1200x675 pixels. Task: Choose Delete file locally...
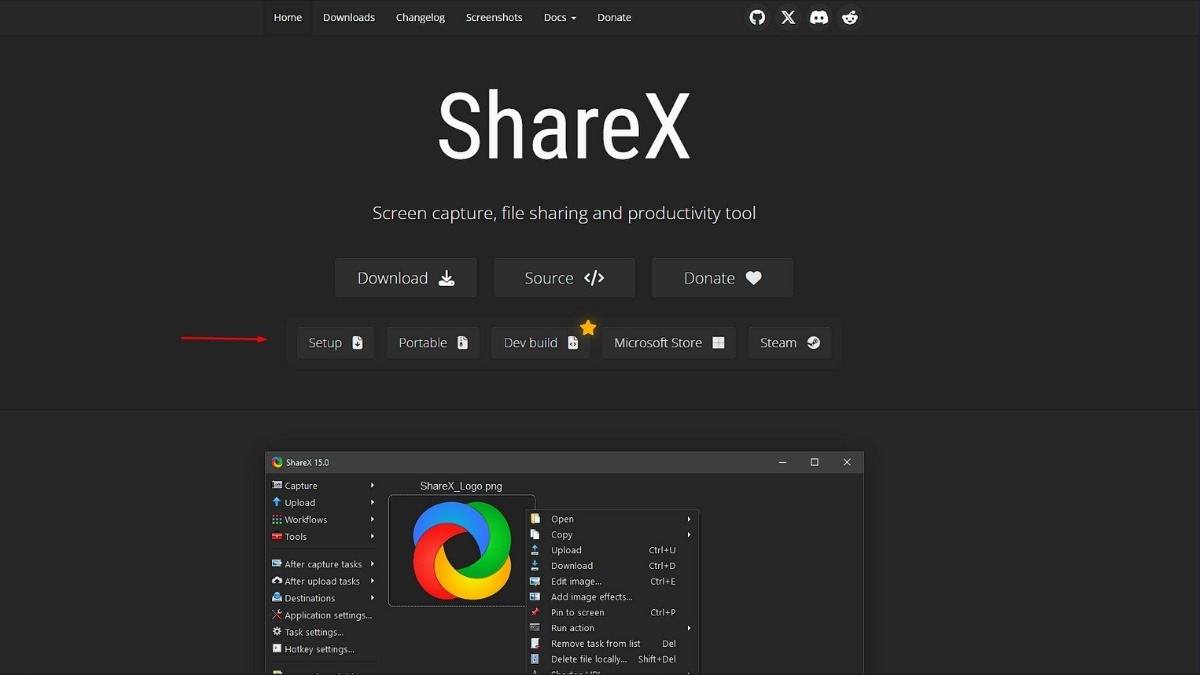pos(612,659)
